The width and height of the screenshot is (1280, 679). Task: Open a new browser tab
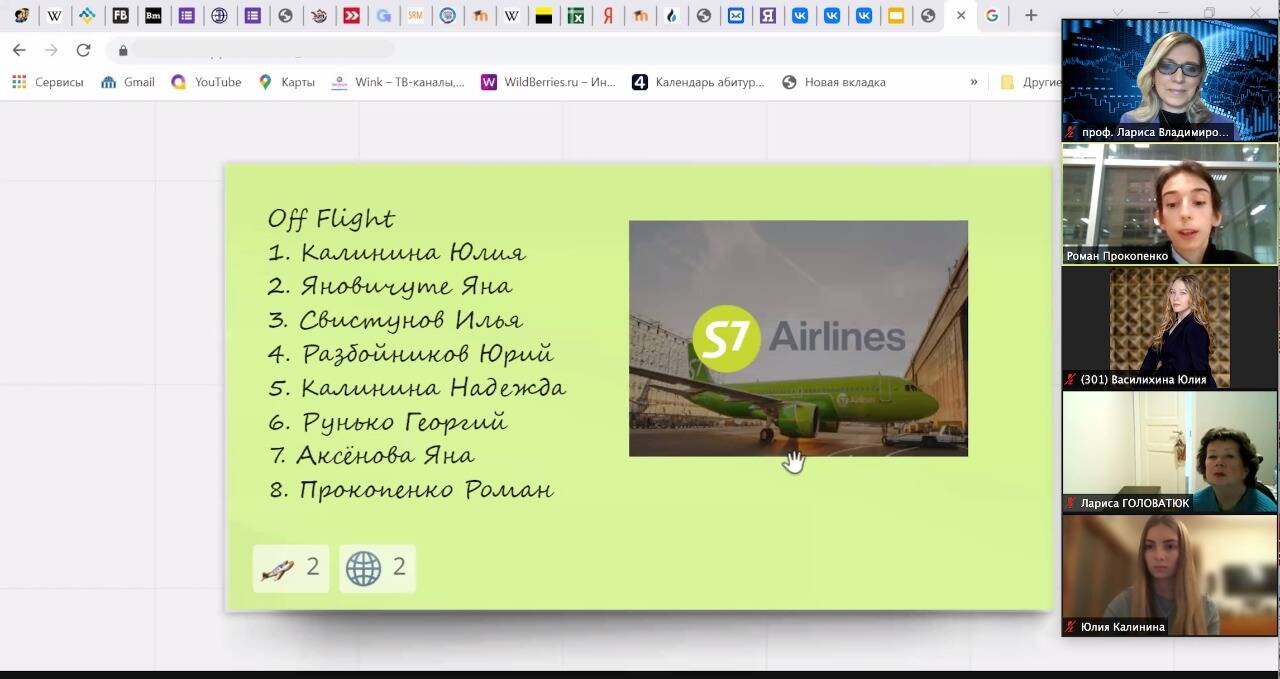[x=1031, y=16]
